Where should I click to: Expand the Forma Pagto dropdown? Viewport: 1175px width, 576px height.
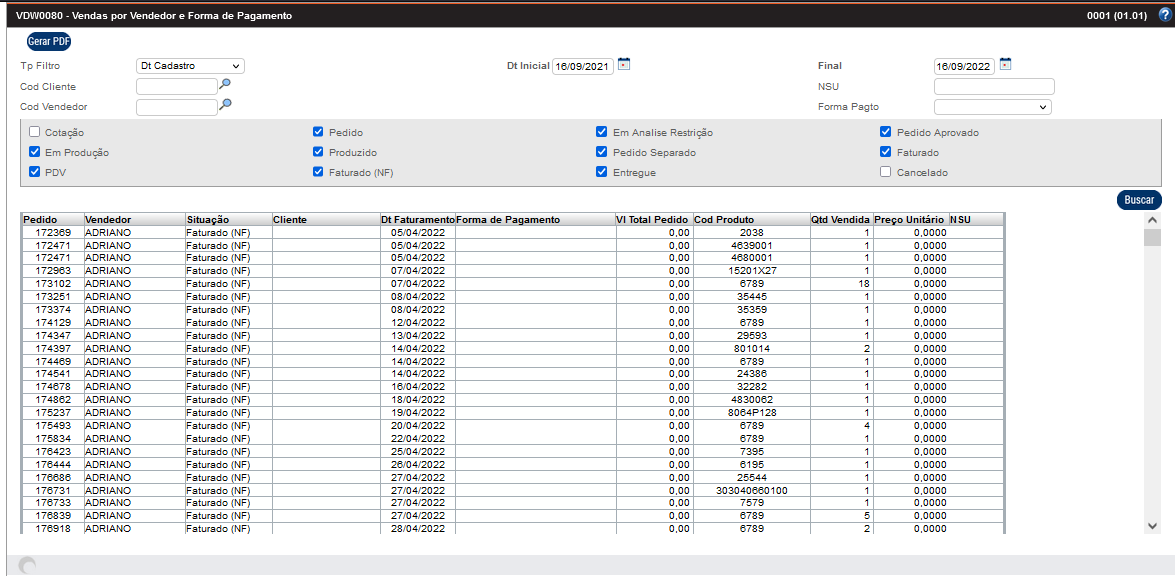click(992, 106)
